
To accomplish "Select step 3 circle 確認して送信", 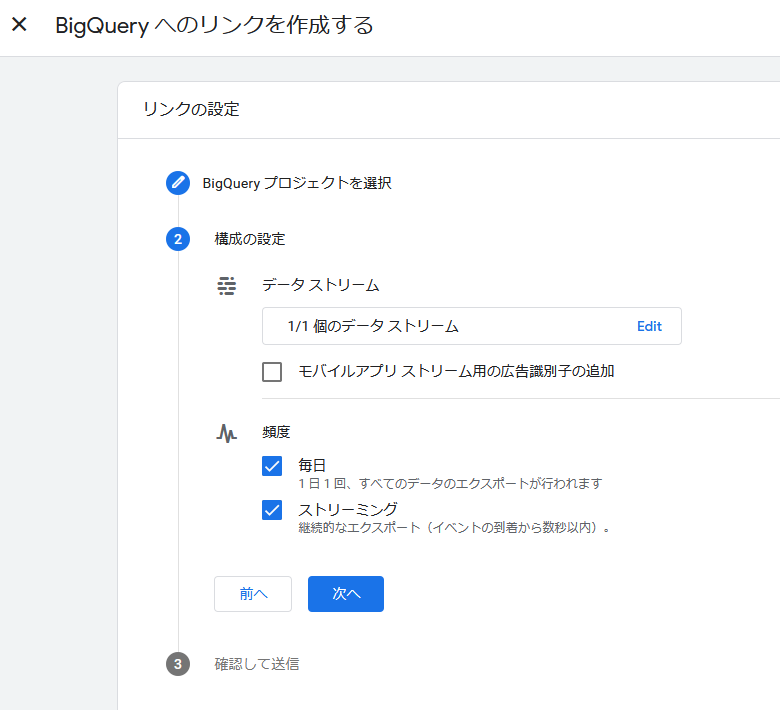I will pos(178,664).
